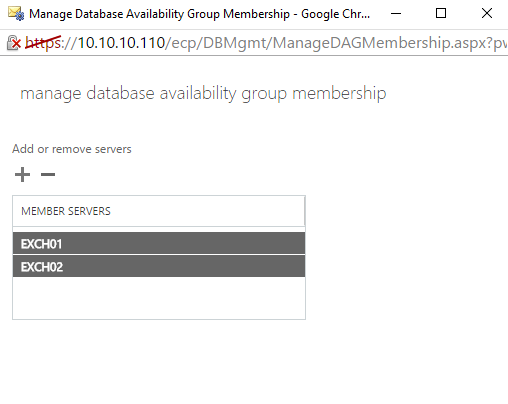Click the 'manage database availability group membership' heading

click(203, 93)
